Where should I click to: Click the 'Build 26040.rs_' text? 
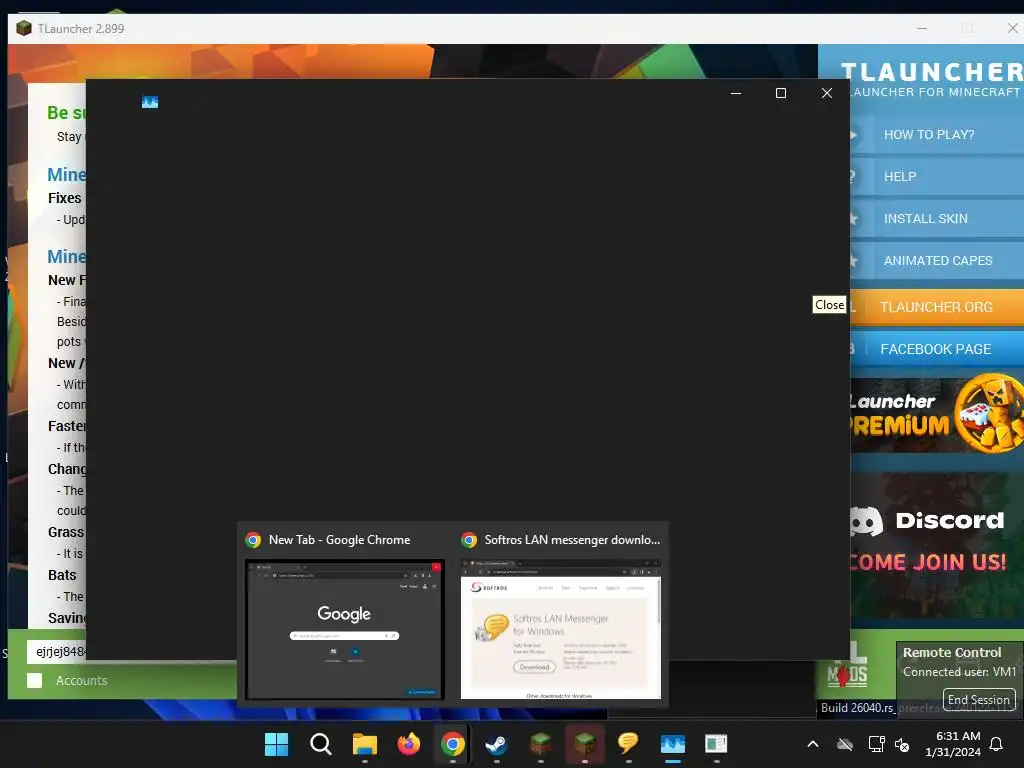click(857, 708)
